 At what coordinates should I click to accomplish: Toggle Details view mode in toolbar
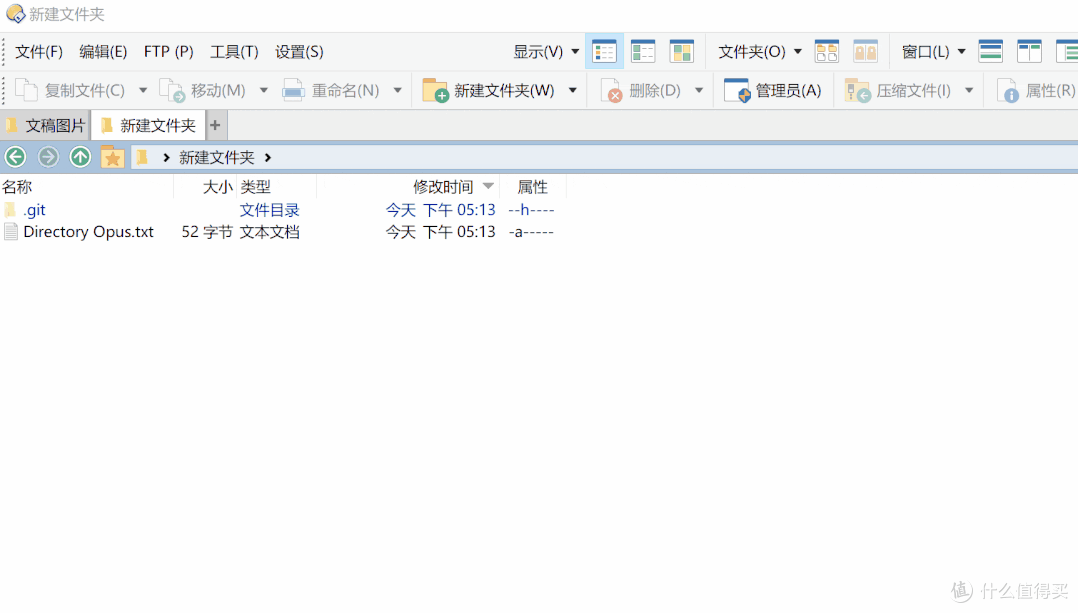tap(604, 51)
